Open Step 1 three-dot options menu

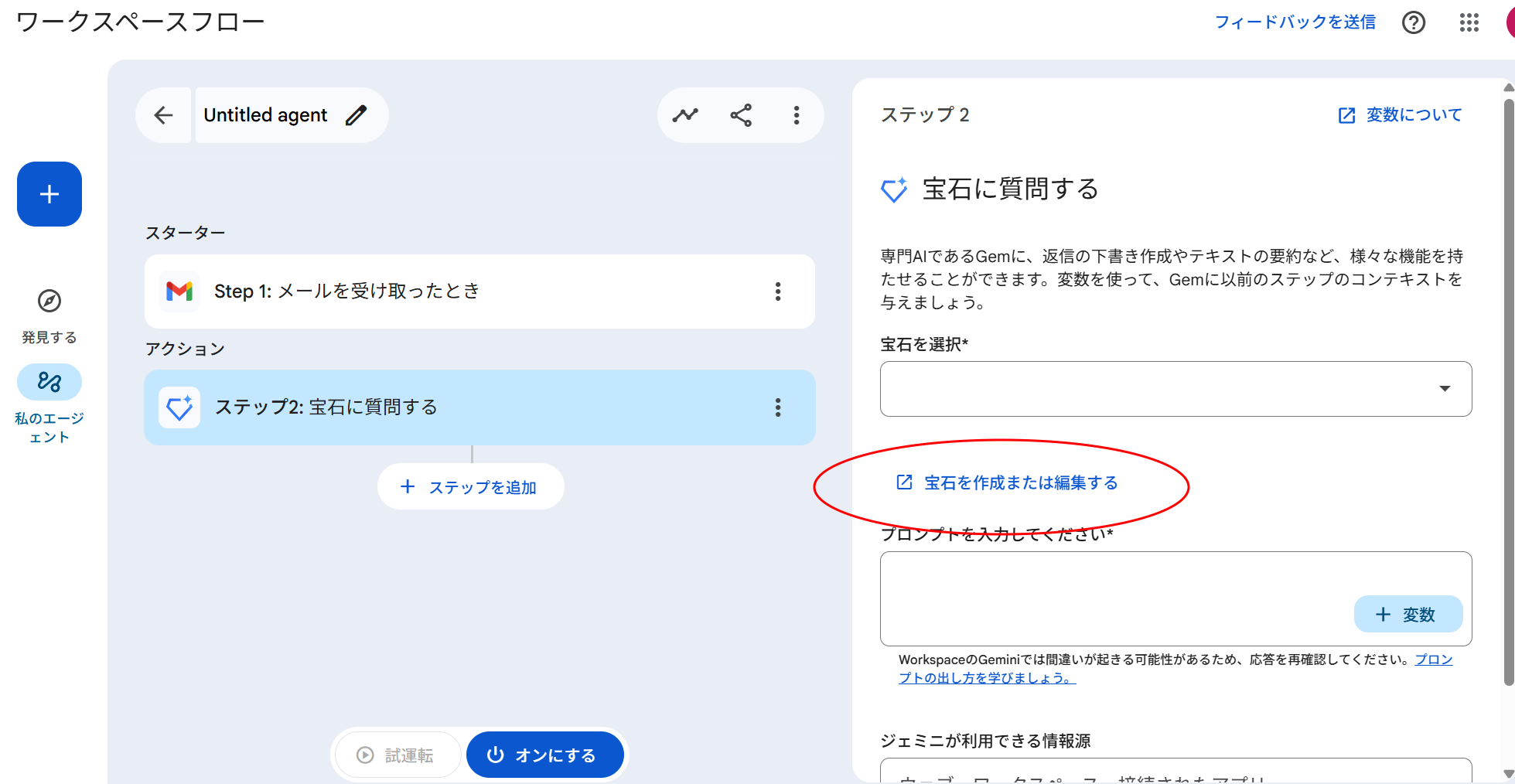point(777,291)
